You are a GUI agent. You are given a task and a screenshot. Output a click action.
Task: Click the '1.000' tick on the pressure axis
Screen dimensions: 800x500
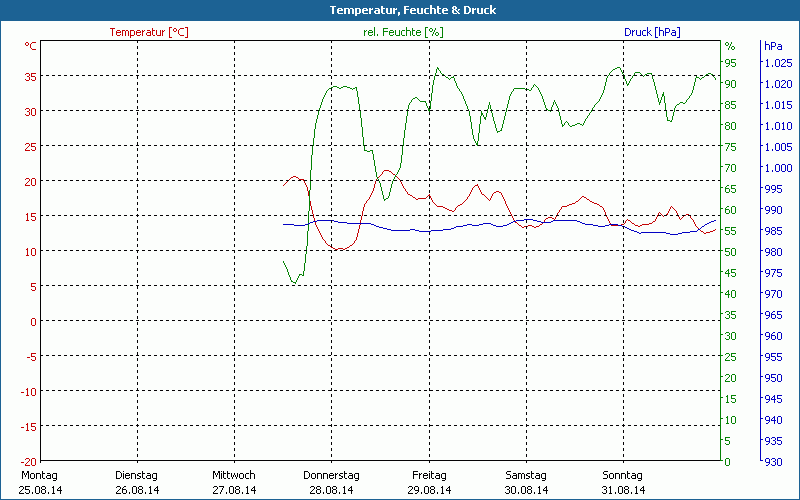pos(778,168)
